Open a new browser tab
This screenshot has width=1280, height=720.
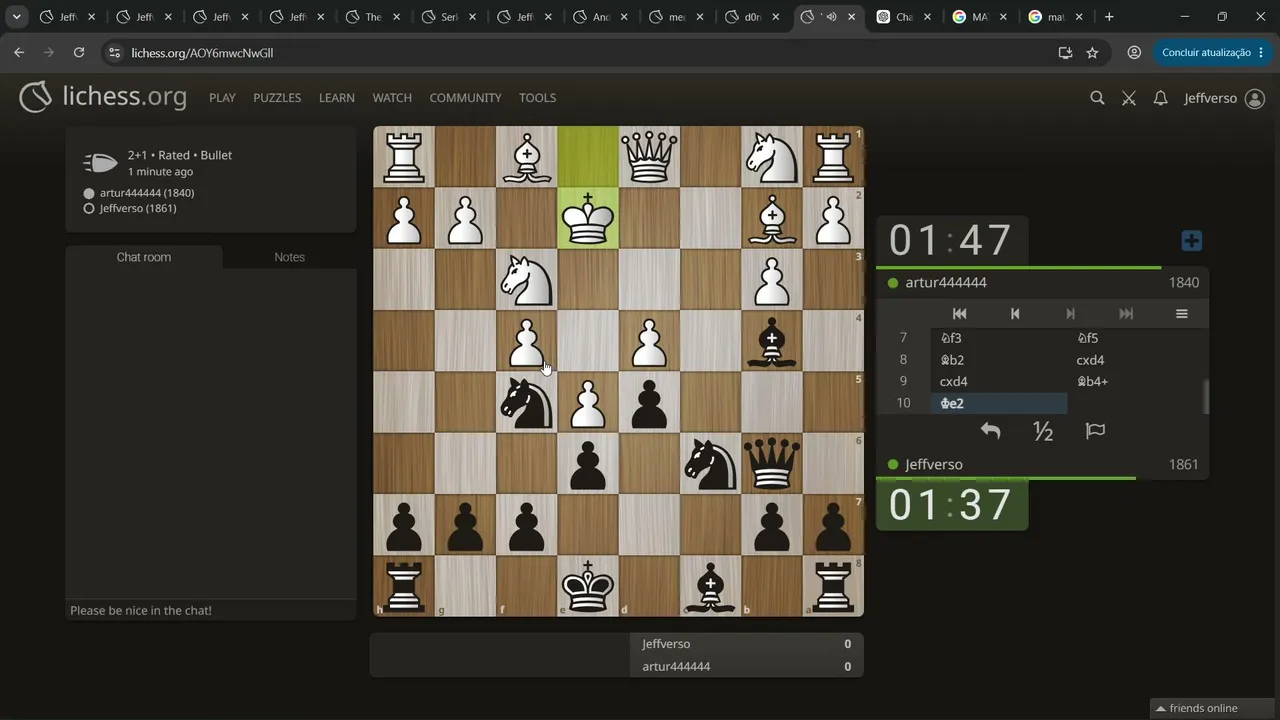[x=1109, y=17]
